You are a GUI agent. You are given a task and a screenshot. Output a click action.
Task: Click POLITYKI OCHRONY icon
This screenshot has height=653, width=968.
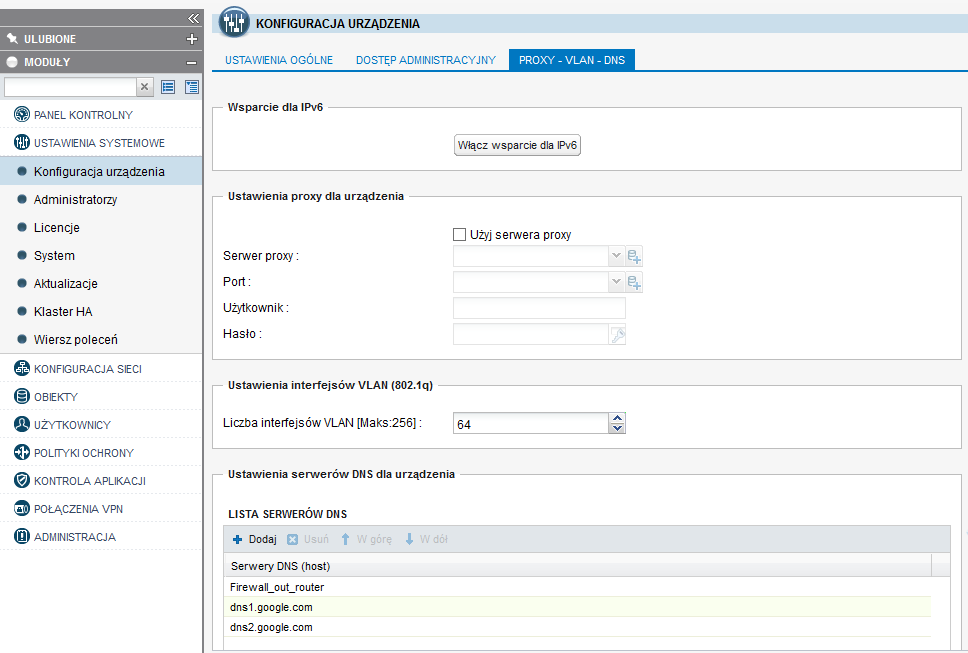click(x=22, y=452)
